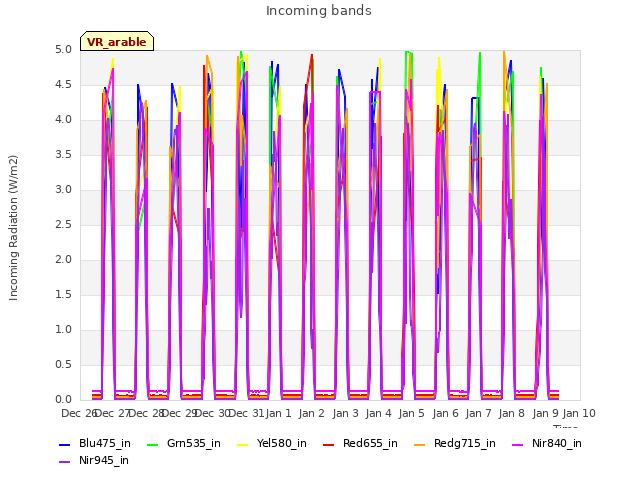Click the blue Blu475_in legend swatch
This screenshot has width=640, height=480.
(x=65, y=444)
